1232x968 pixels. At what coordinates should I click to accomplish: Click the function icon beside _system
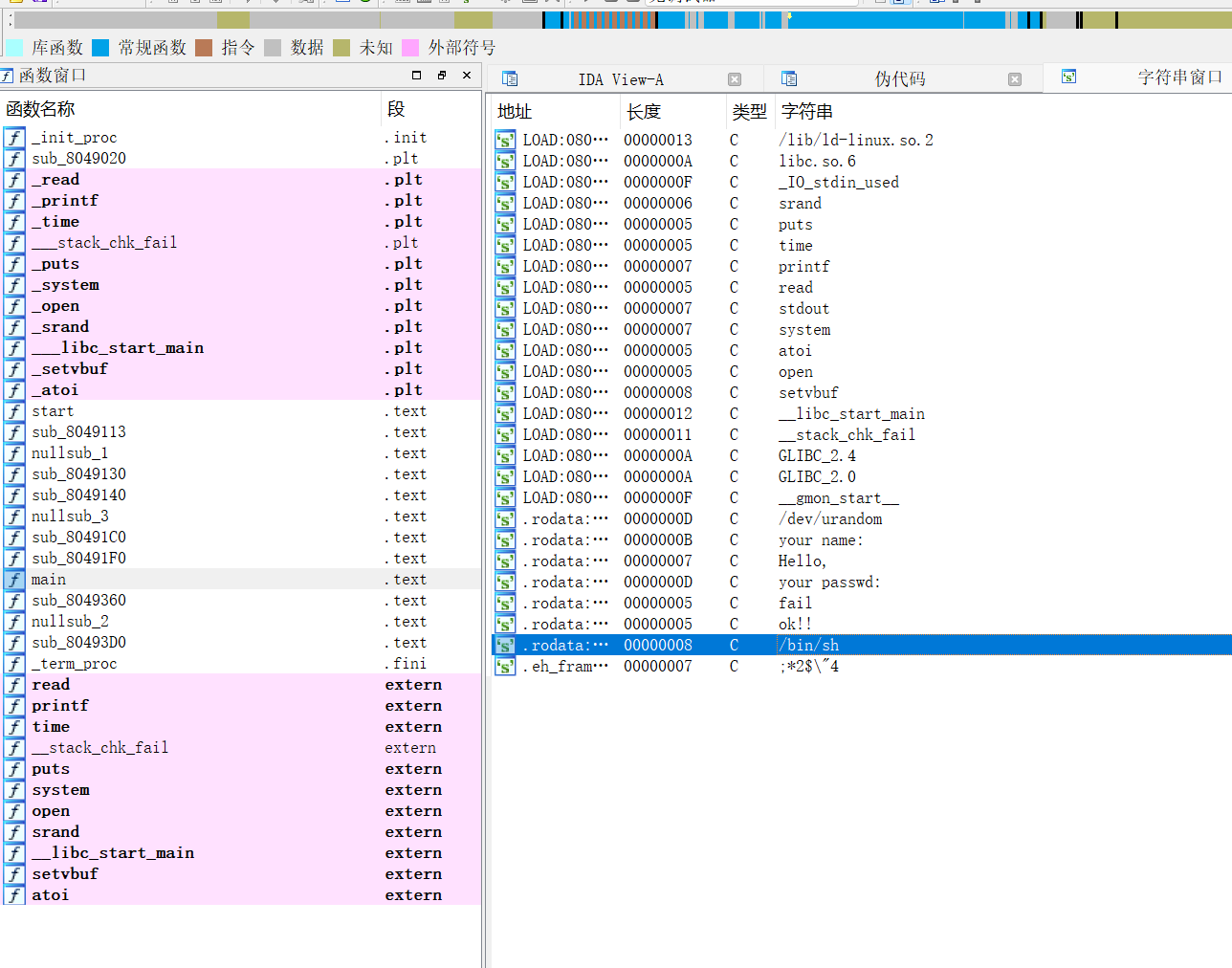pos(14,285)
